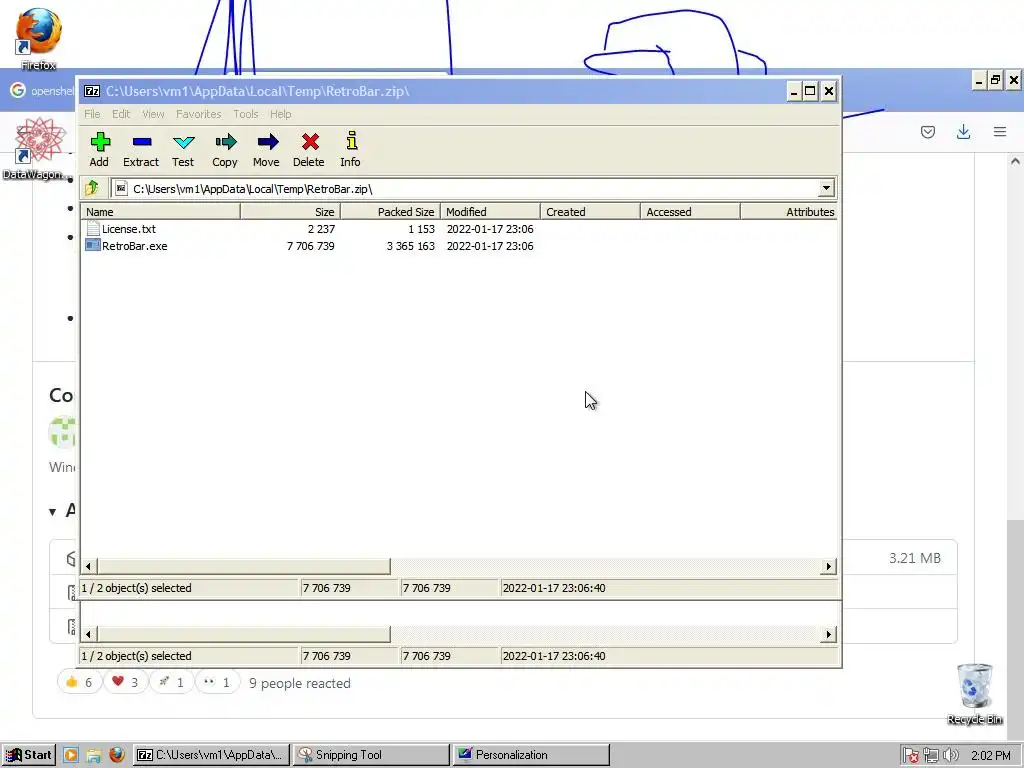Click the Firefox page scrollbar up arrow

1015,161
